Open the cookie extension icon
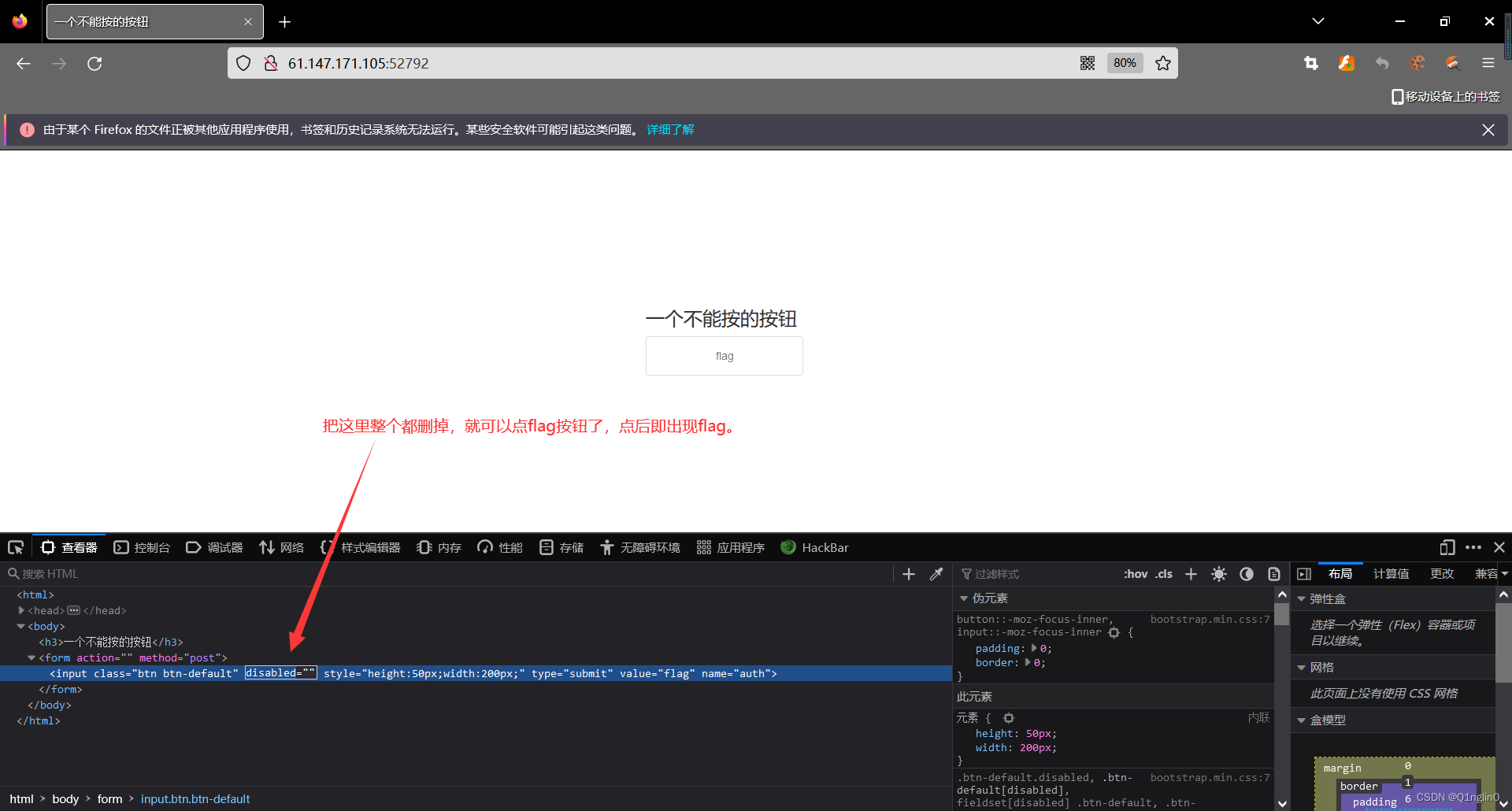Image resolution: width=1512 pixels, height=811 pixels. (x=1417, y=64)
